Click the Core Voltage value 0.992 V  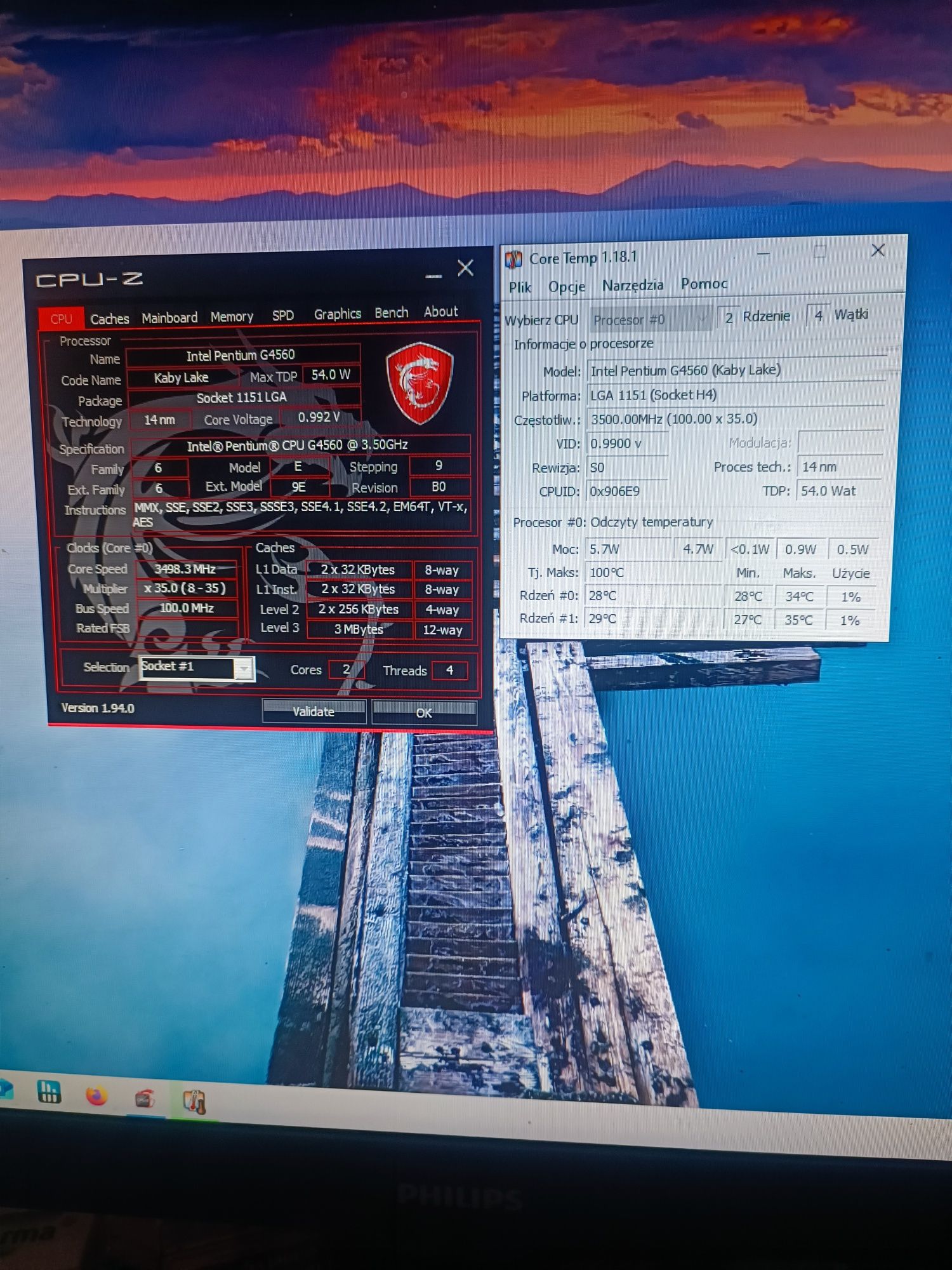[x=320, y=417]
